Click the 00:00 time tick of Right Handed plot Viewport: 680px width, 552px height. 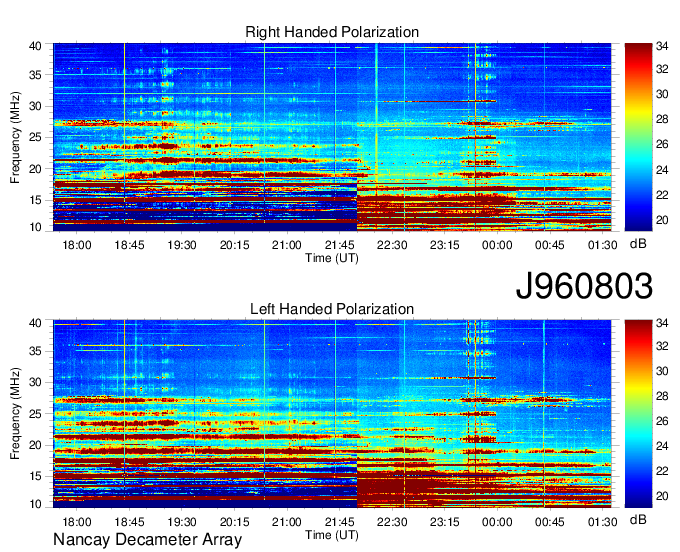point(497,245)
